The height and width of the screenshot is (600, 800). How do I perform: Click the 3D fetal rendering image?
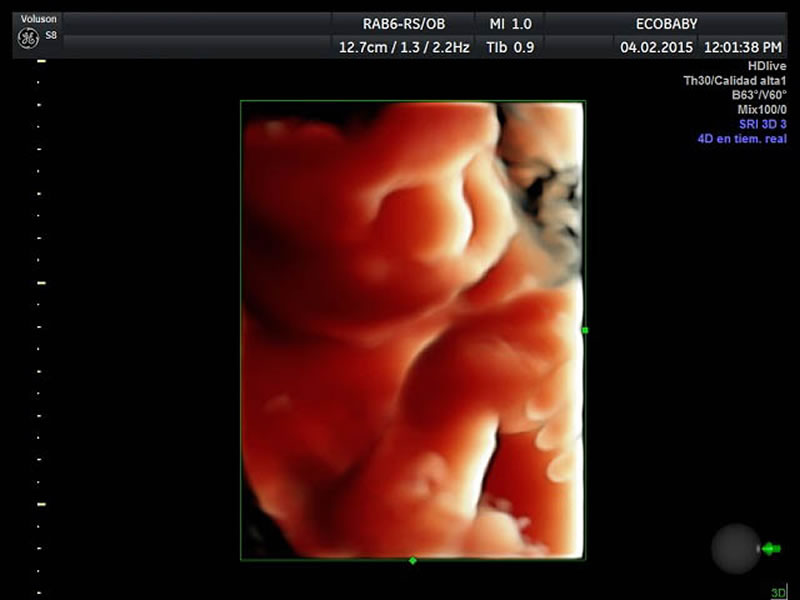[412, 330]
